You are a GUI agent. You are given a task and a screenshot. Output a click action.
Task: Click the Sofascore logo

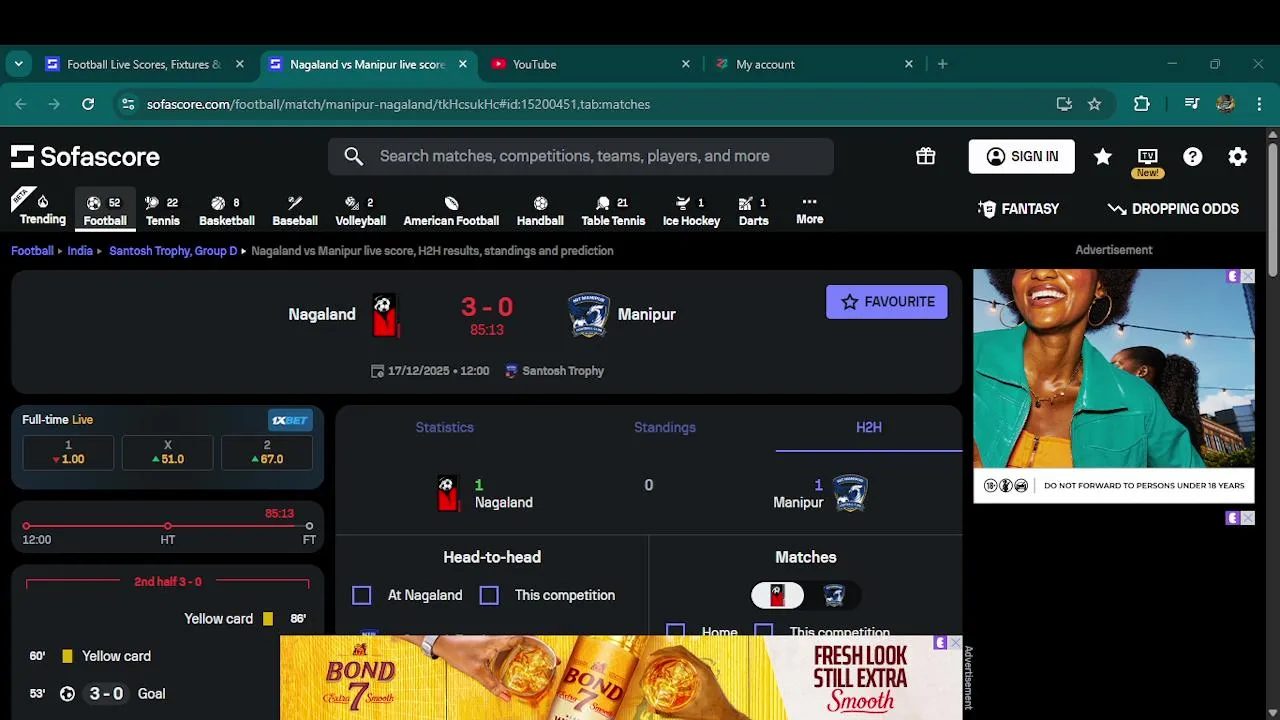[x=85, y=157]
